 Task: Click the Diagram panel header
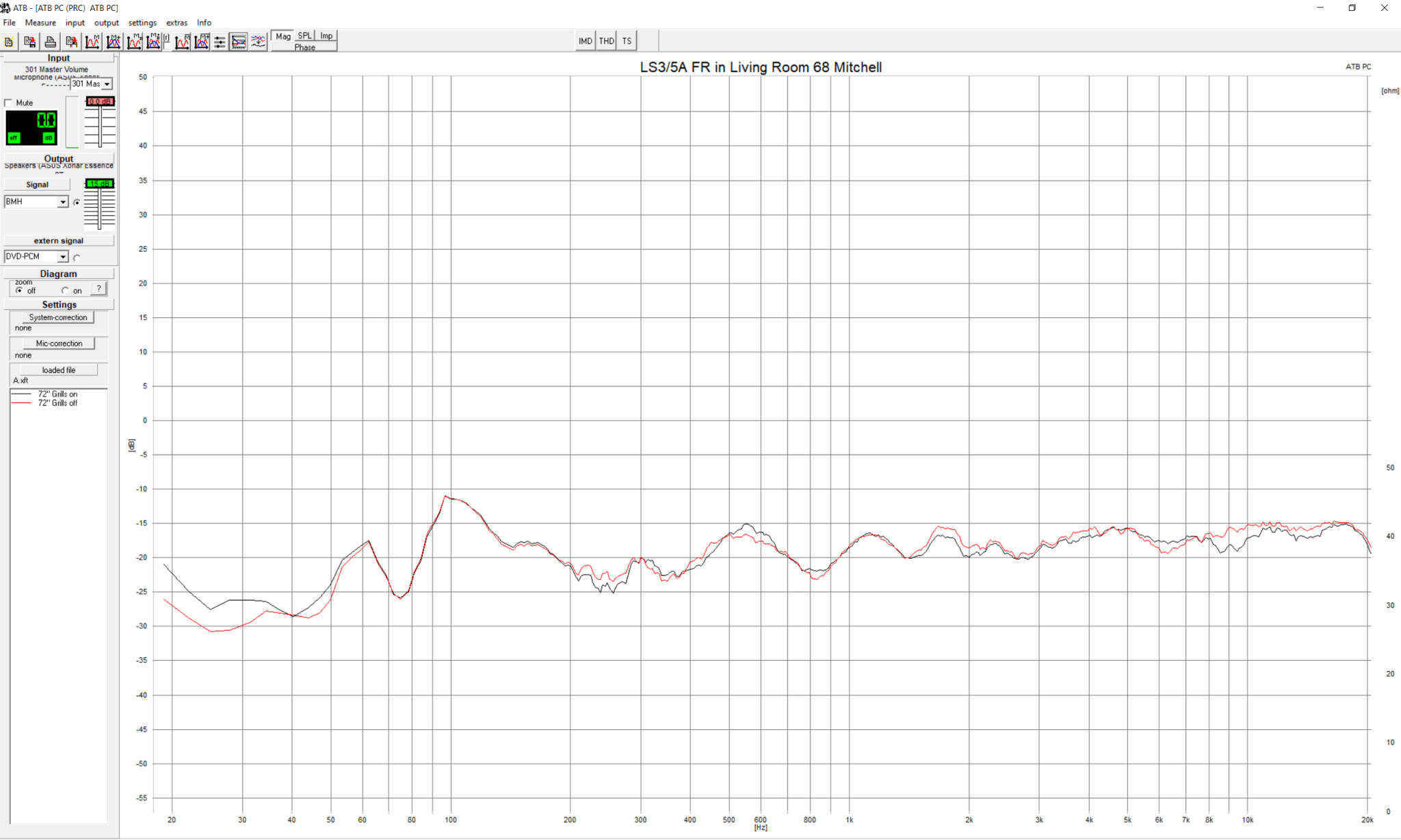pos(59,274)
